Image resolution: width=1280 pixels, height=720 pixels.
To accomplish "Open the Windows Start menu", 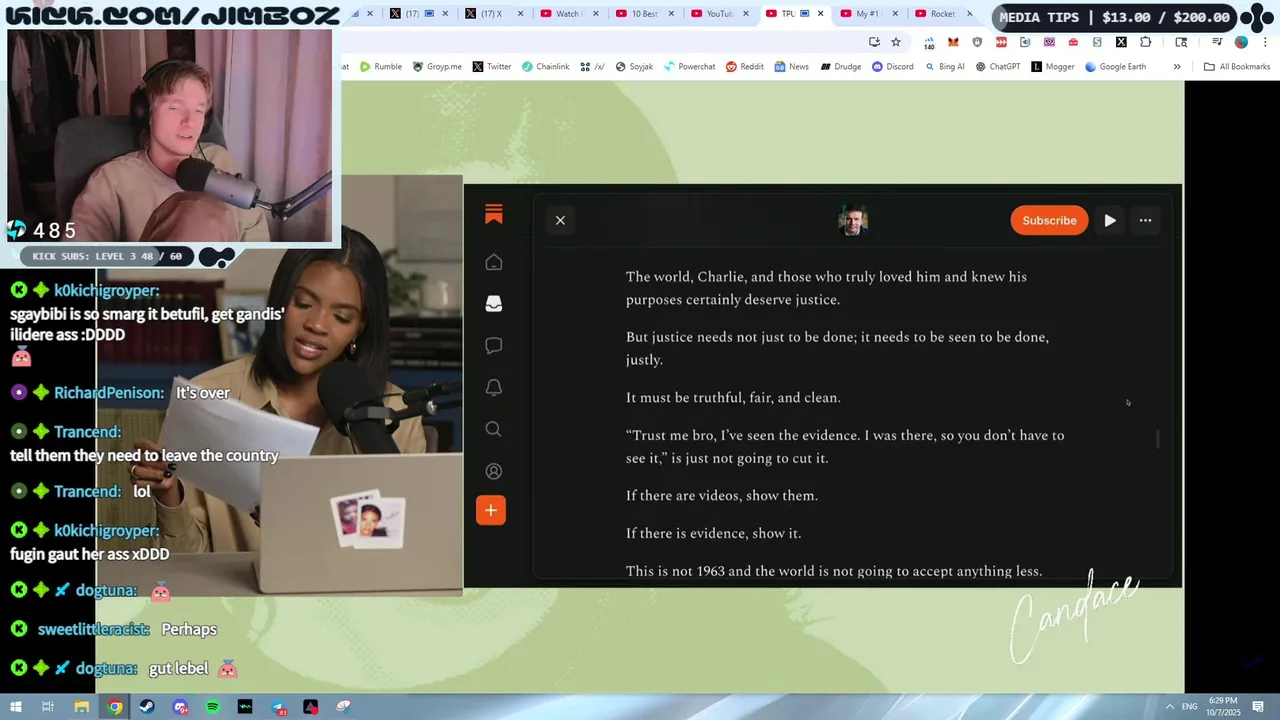I will pos(15,707).
